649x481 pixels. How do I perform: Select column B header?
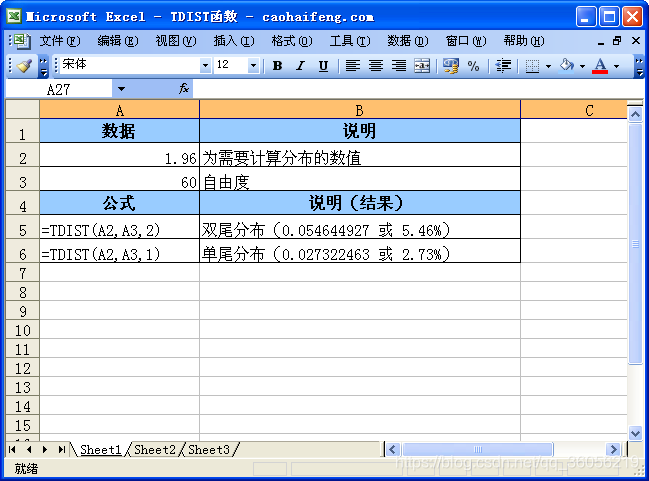pos(360,110)
